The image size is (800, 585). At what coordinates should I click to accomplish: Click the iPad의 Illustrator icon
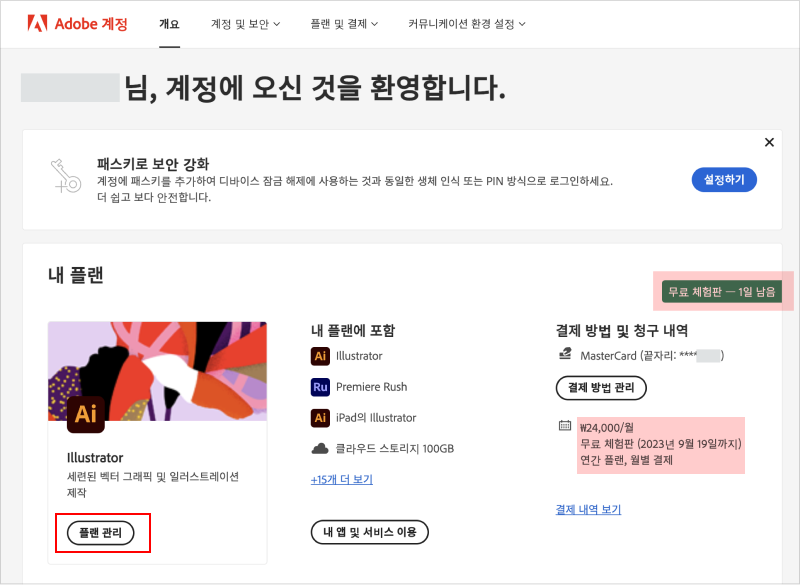[320, 418]
